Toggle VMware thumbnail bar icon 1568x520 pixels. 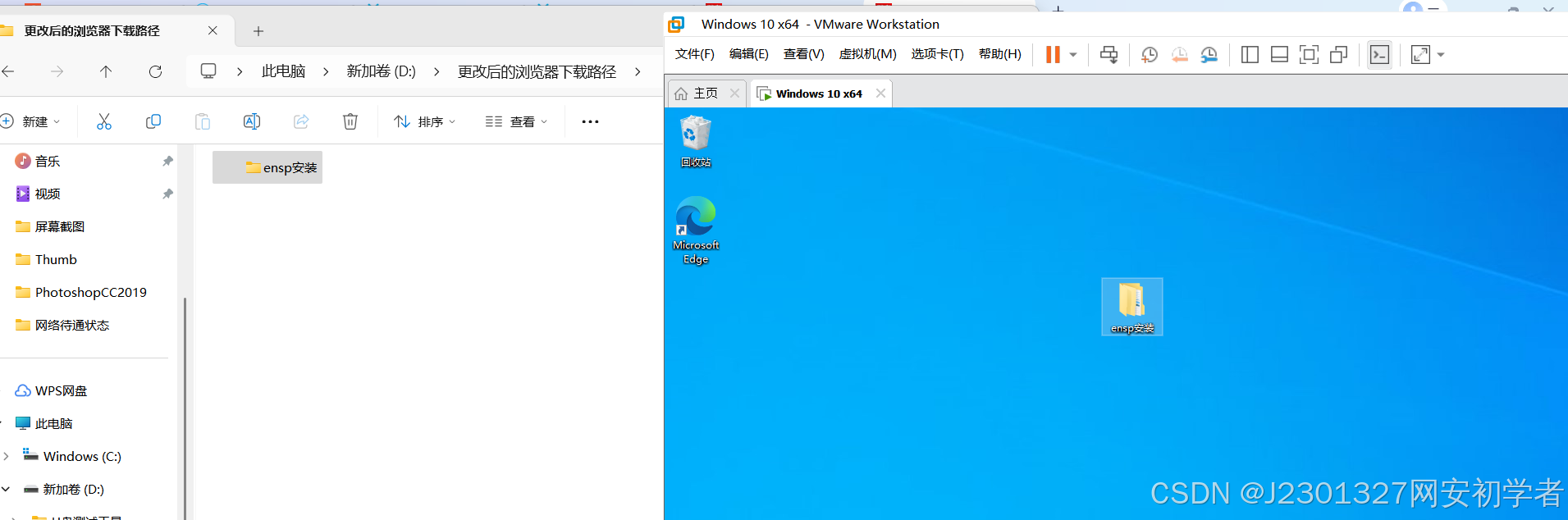click(x=1279, y=55)
